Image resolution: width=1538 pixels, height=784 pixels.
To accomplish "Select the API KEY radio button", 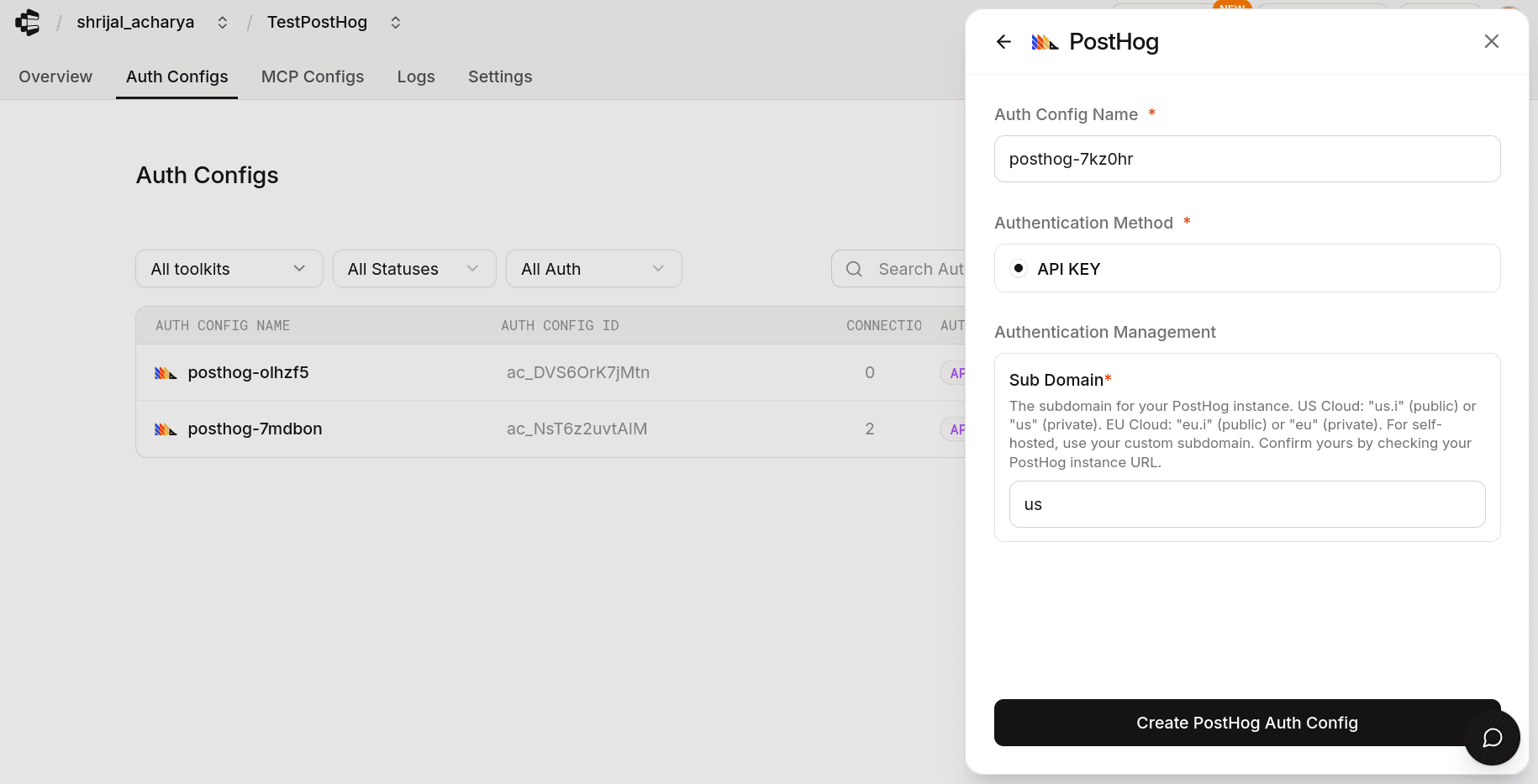I will pos(1019,269).
